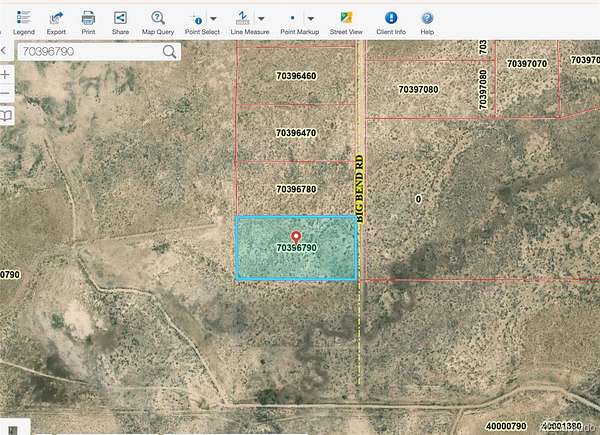The image size is (600, 435).
Task: Zoom in with the plus button
Action: pos(6,75)
